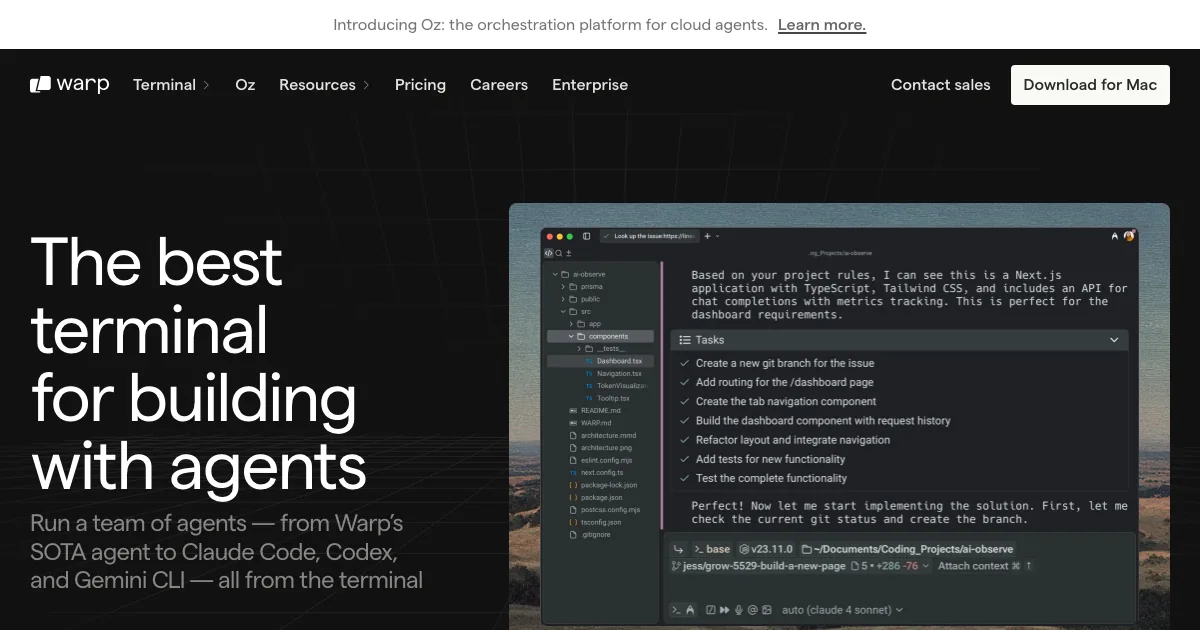Click the user avatar in terminal window

pyautogui.click(x=1129, y=236)
